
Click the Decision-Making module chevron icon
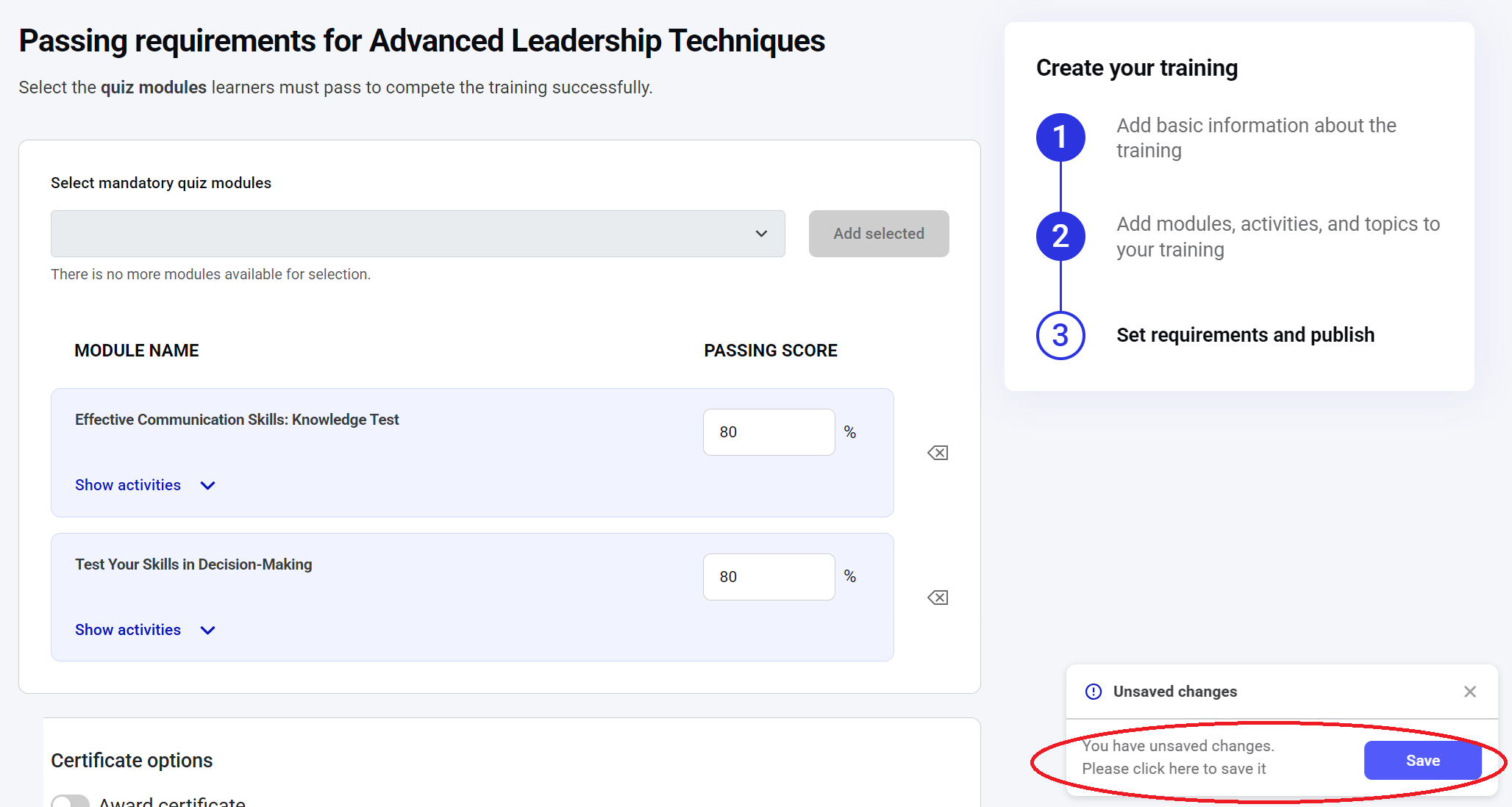click(208, 630)
